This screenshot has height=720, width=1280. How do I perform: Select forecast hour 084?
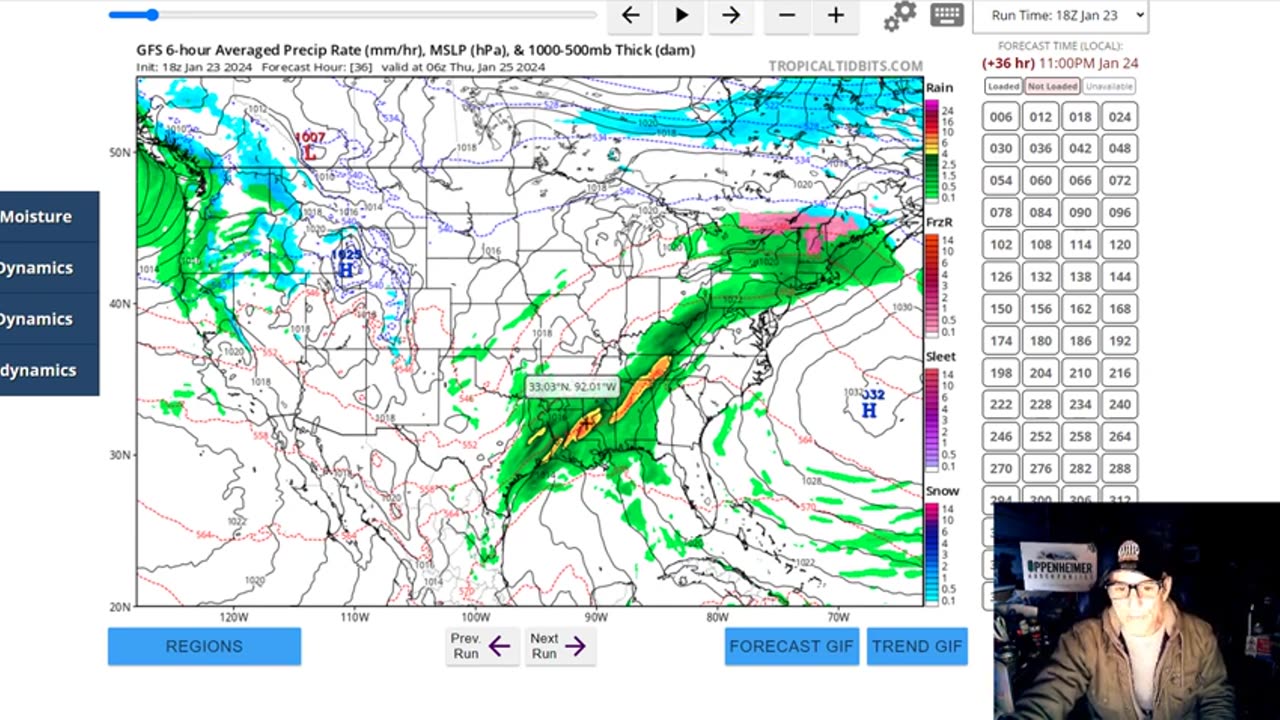pyautogui.click(x=1041, y=213)
